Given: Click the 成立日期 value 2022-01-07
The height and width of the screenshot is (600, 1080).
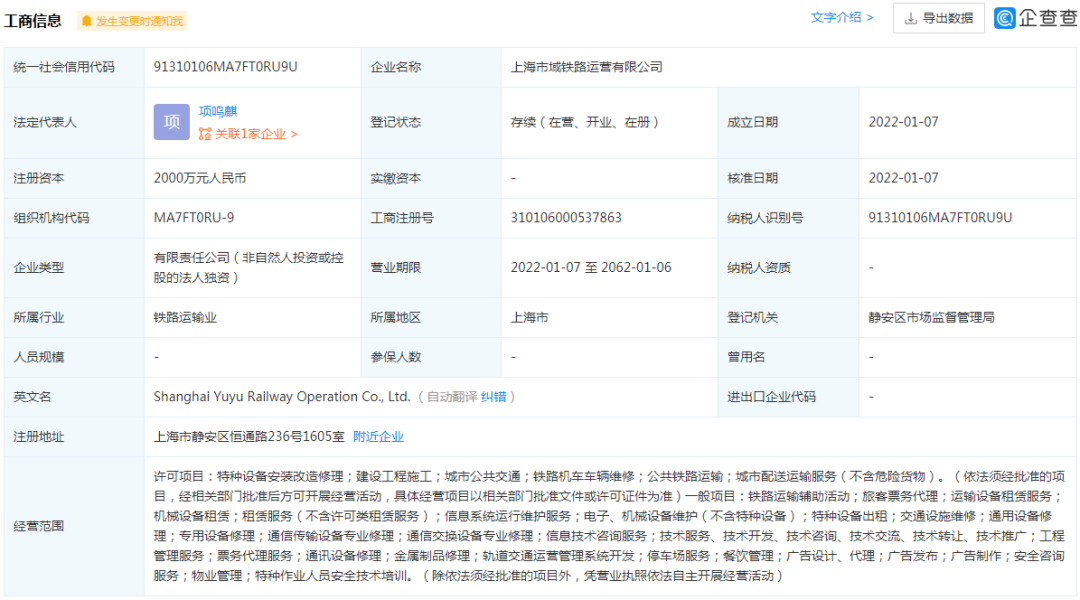Looking at the screenshot, I should (x=903, y=122).
